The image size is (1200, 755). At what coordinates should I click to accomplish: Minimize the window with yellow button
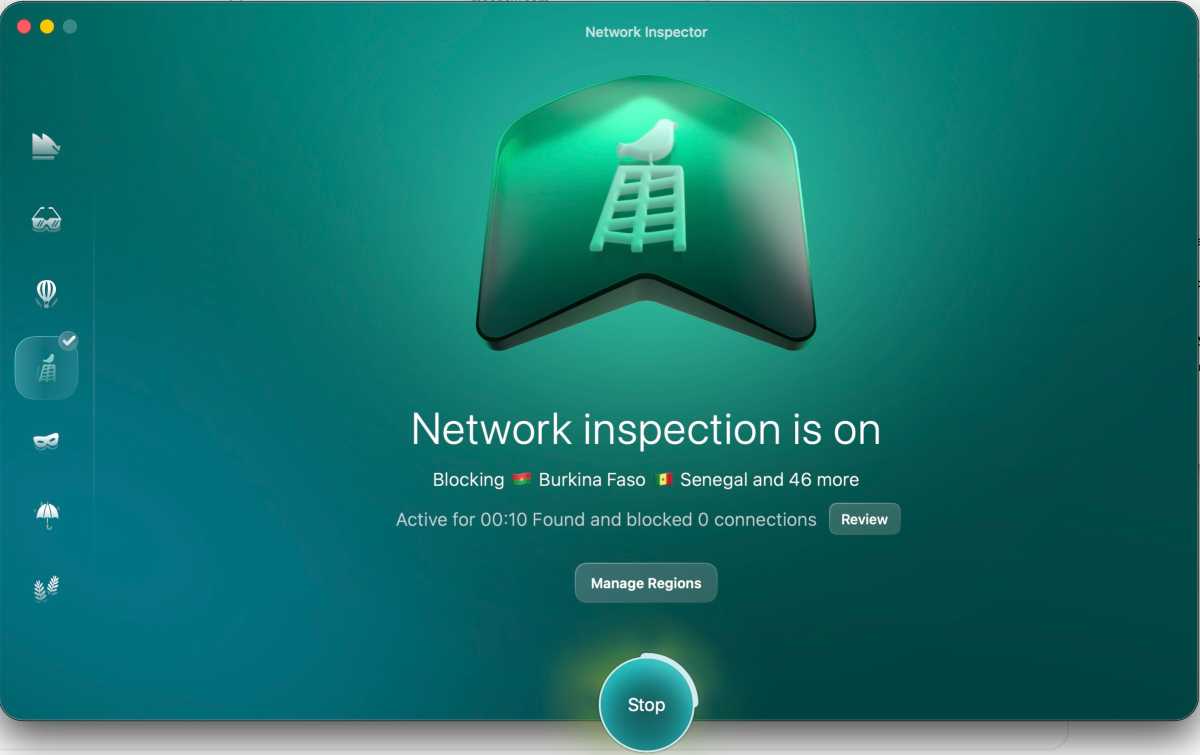pos(47,26)
